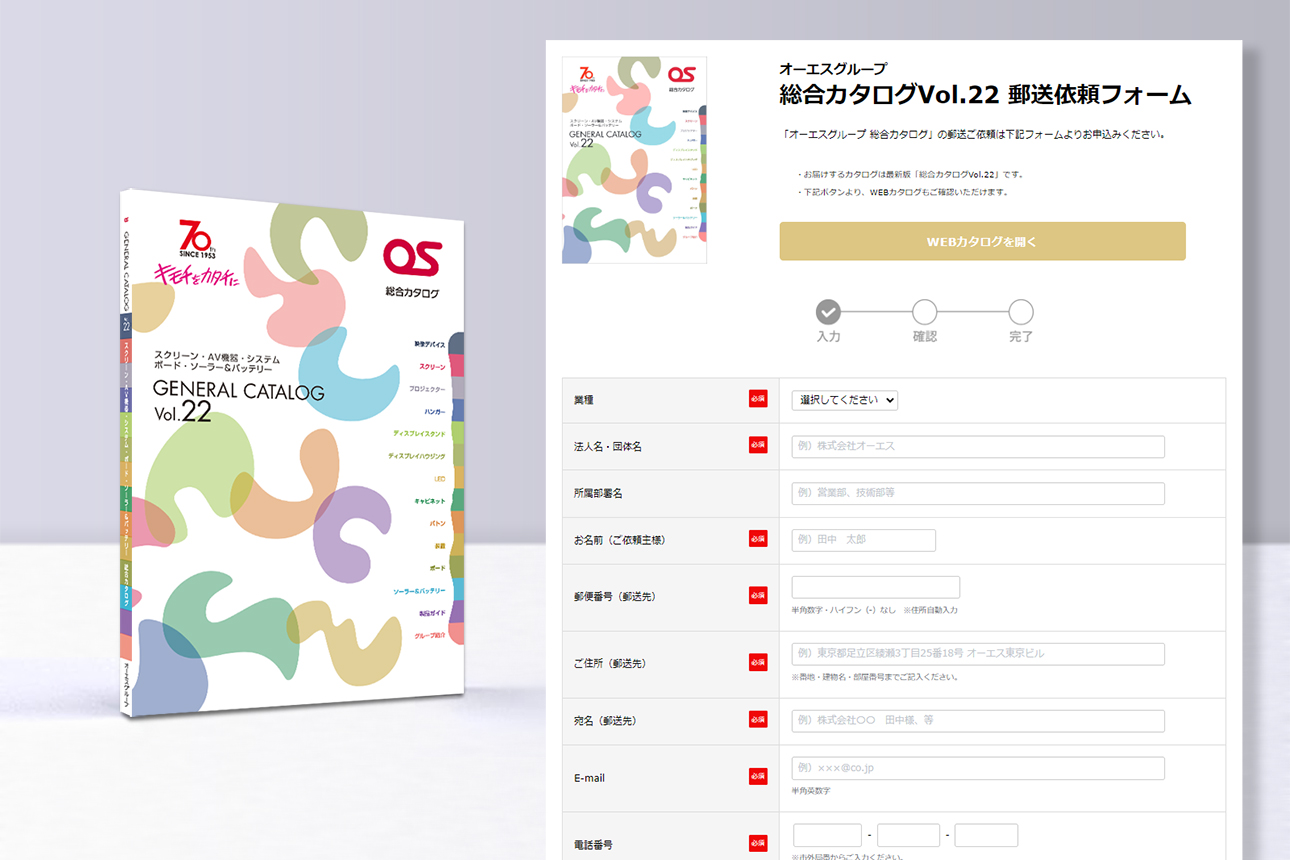Viewport: 1290px width, 860px height.
Task: Click the 電話番号 row label
Action: coord(593,845)
